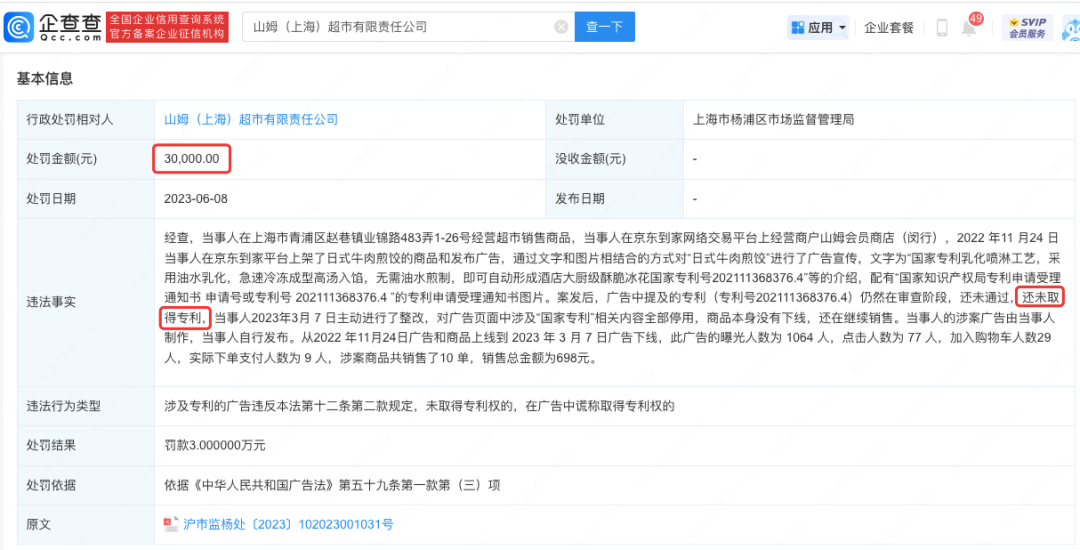Select the 全国企业信用查询系统 red banner
The height and width of the screenshot is (550, 1080).
pyautogui.click(x=167, y=27)
